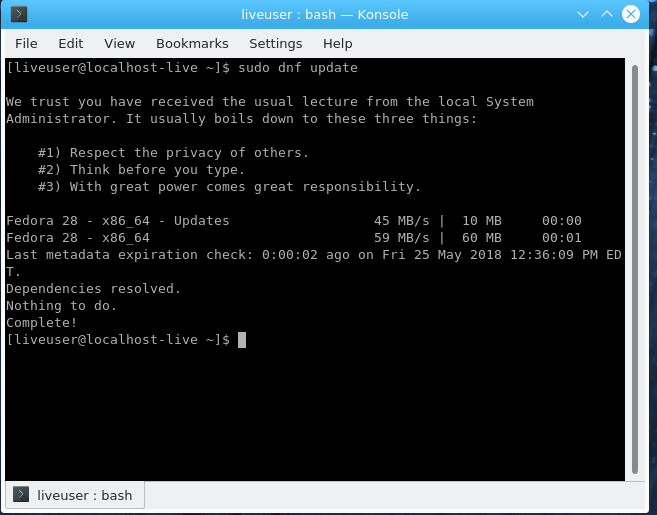657x515 pixels.
Task: Click the terminal icon on bash tab
Action: (x=21, y=494)
